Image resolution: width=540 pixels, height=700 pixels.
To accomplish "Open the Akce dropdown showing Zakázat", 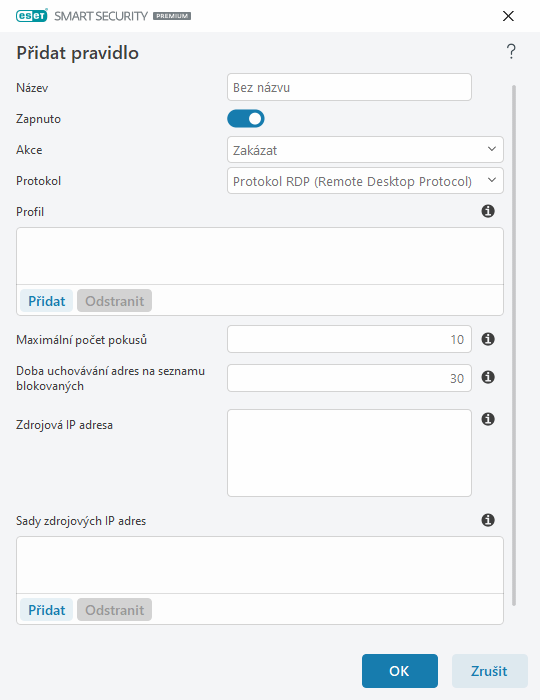I will (365, 150).
